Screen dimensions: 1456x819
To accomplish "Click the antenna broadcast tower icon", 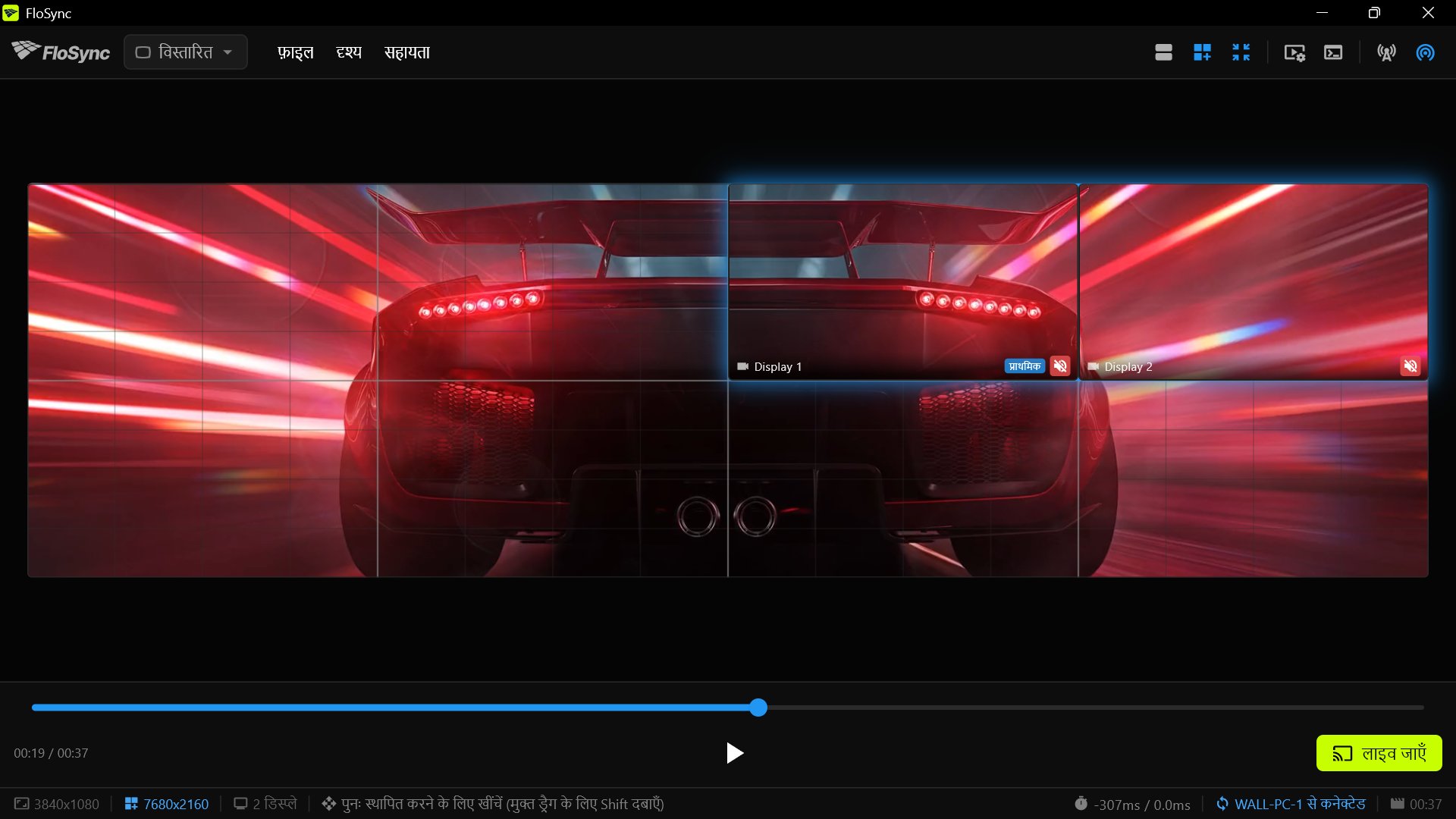I will click(x=1386, y=52).
